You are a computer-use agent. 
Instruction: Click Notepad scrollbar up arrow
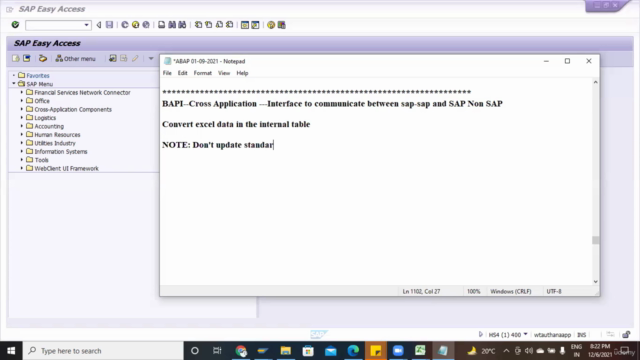click(596, 82)
